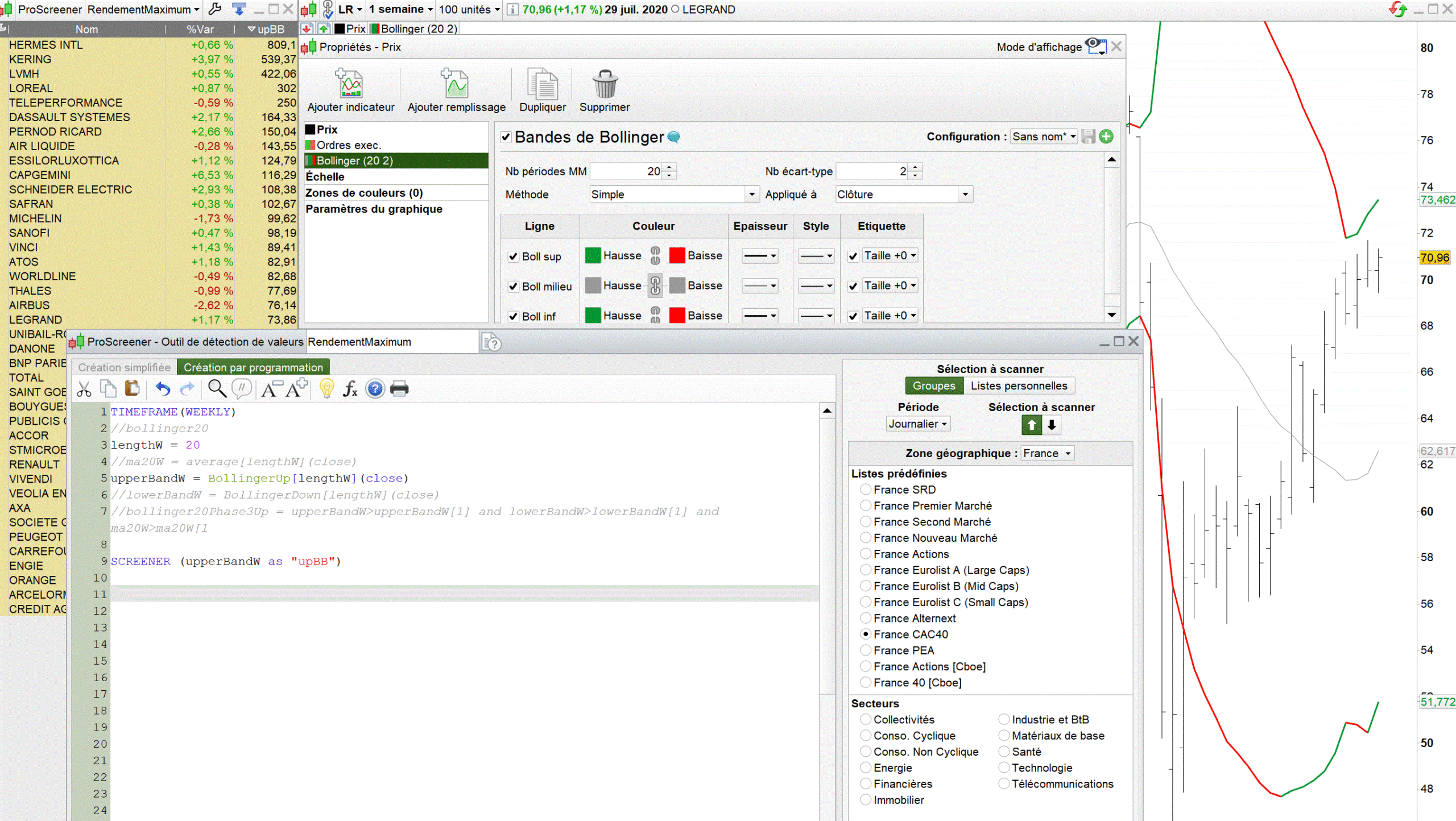Open the Période Journalier dropdown

pos(917,424)
